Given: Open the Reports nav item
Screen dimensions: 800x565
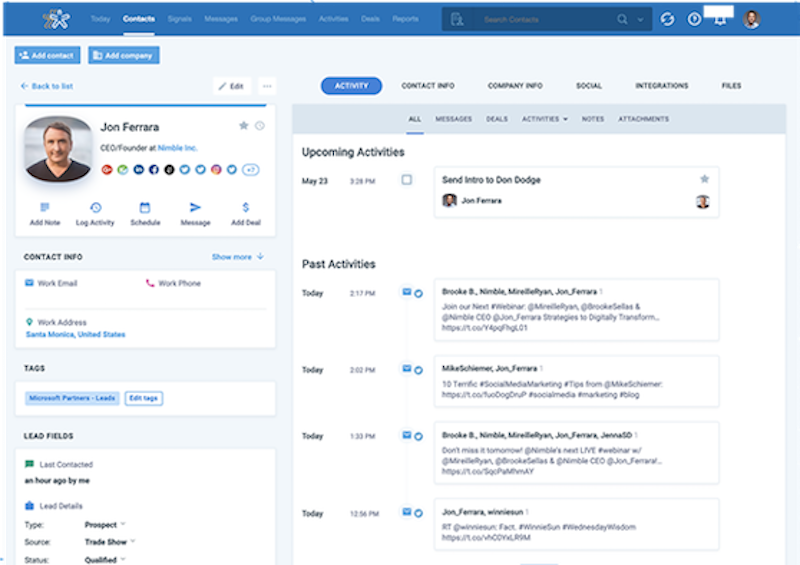Looking at the screenshot, I should (406, 19).
